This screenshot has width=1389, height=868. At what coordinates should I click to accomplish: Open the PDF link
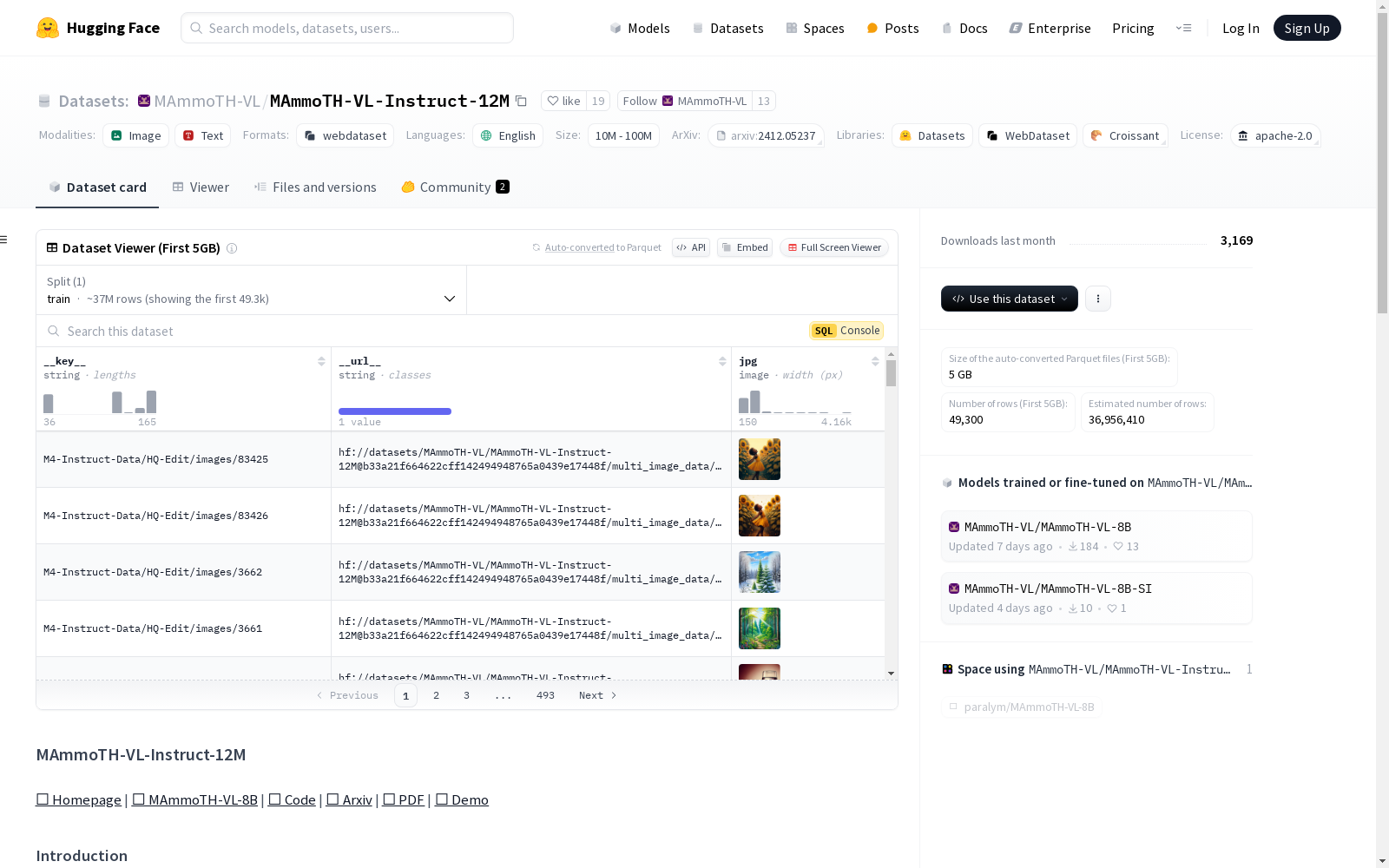coord(404,800)
